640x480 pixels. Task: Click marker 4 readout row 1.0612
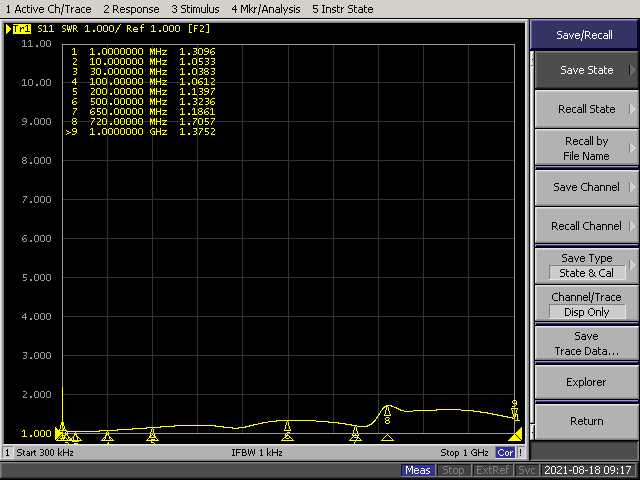[x=143, y=82]
